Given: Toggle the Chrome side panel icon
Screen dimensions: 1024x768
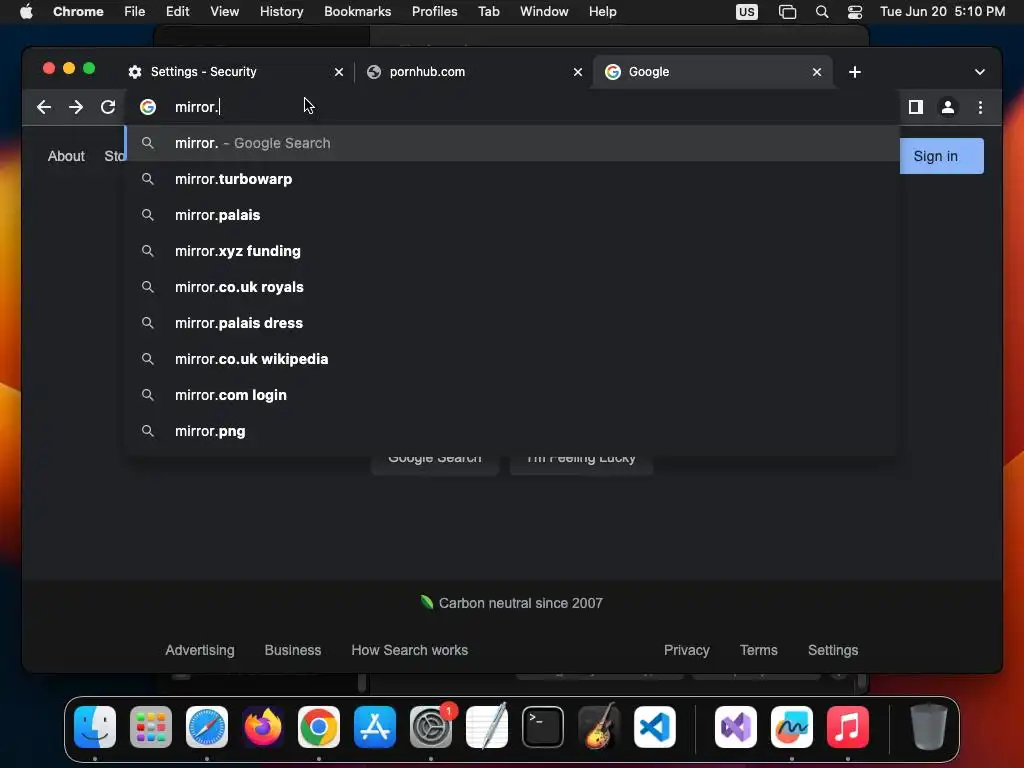Looking at the screenshot, I should (x=916, y=107).
